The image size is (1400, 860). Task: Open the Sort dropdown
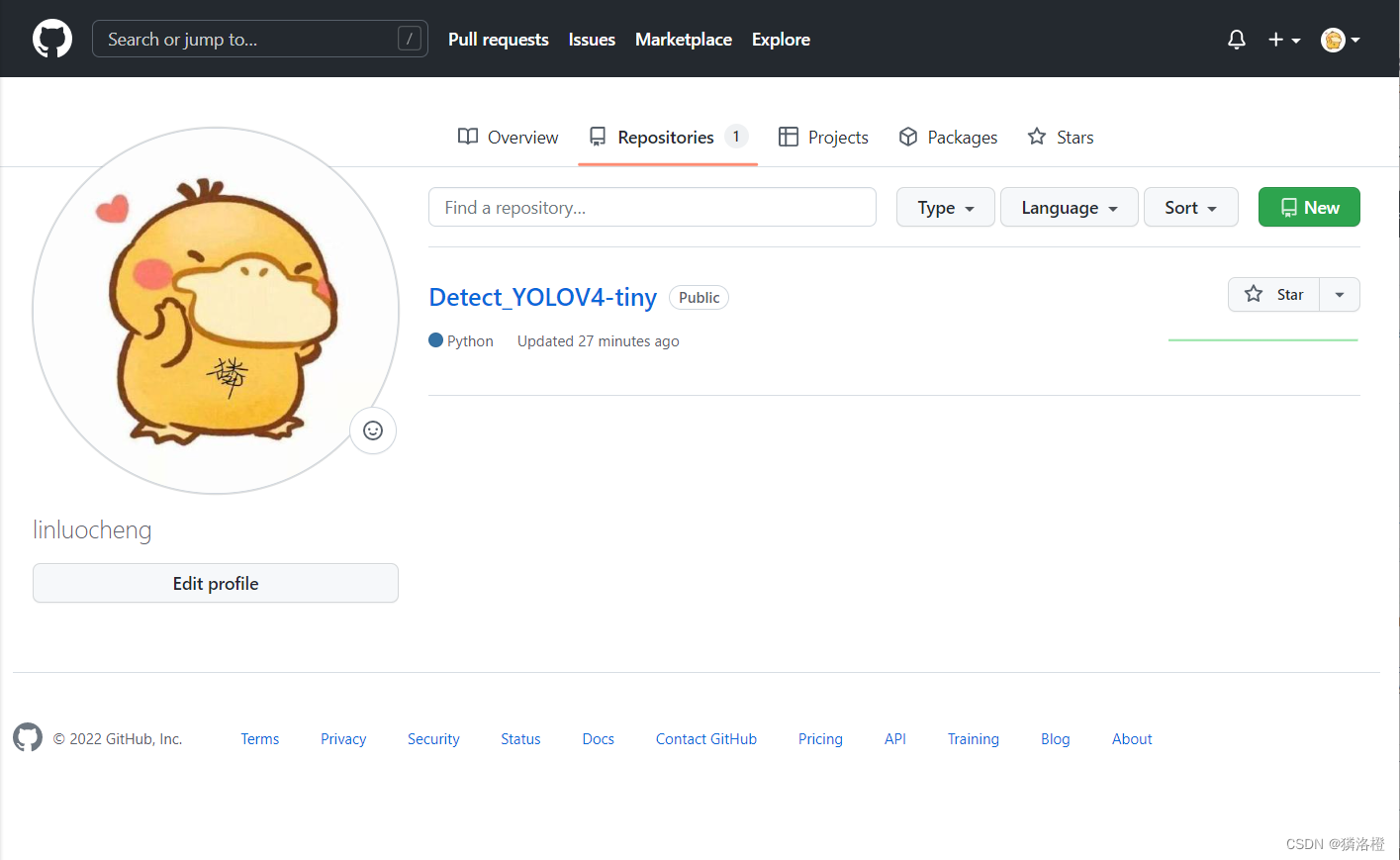click(x=1191, y=207)
